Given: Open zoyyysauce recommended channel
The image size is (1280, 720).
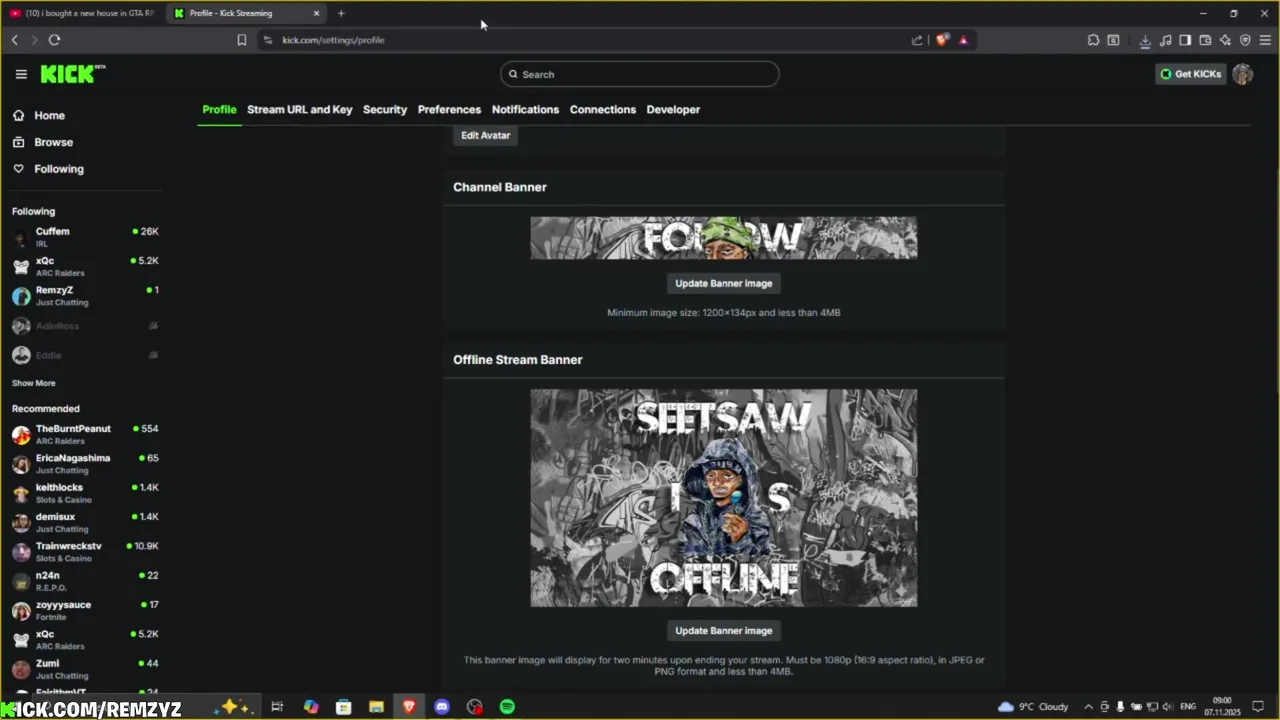Looking at the screenshot, I should tap(85, 610).
